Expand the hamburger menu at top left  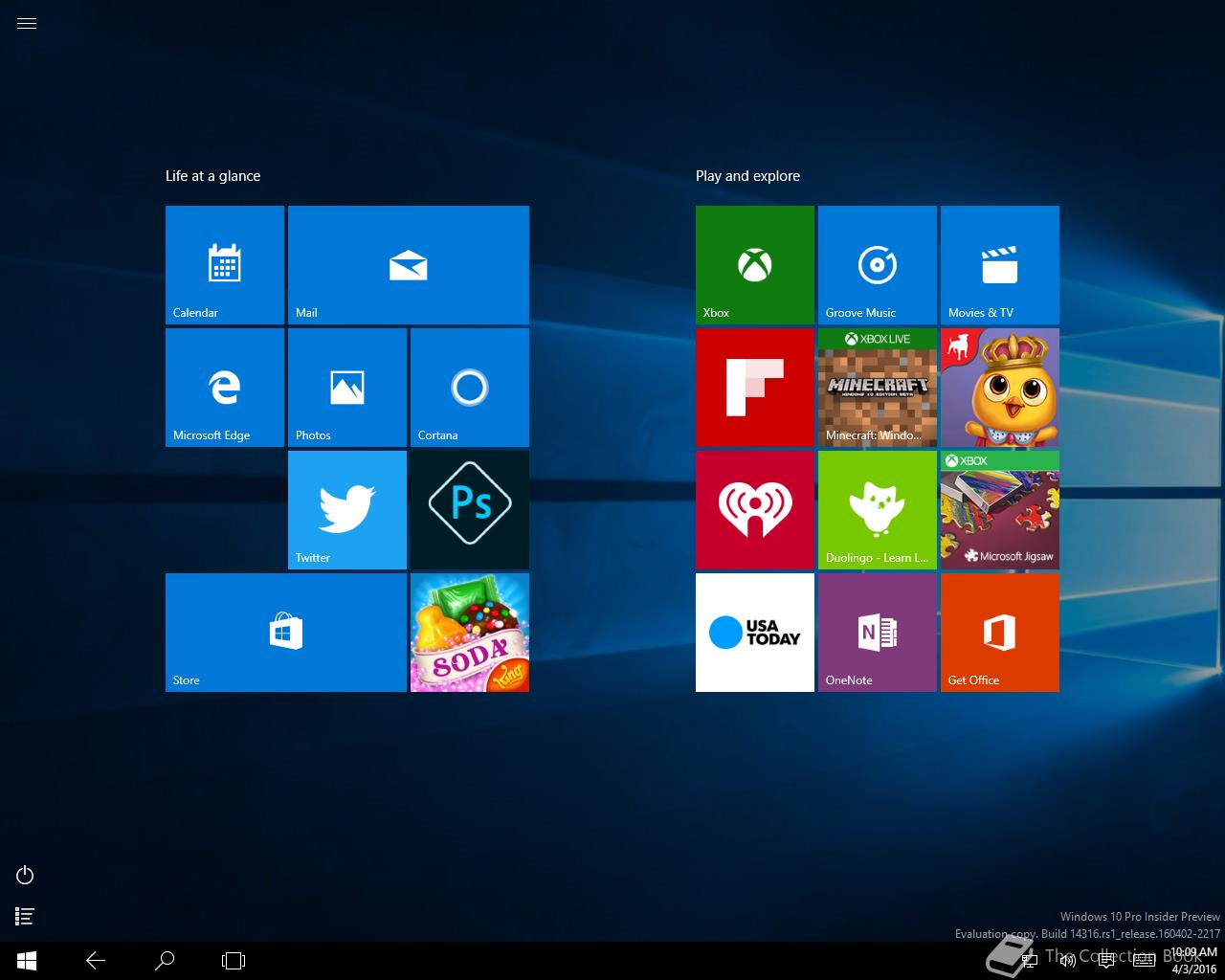pyautogui.click(x=27, y=24)
